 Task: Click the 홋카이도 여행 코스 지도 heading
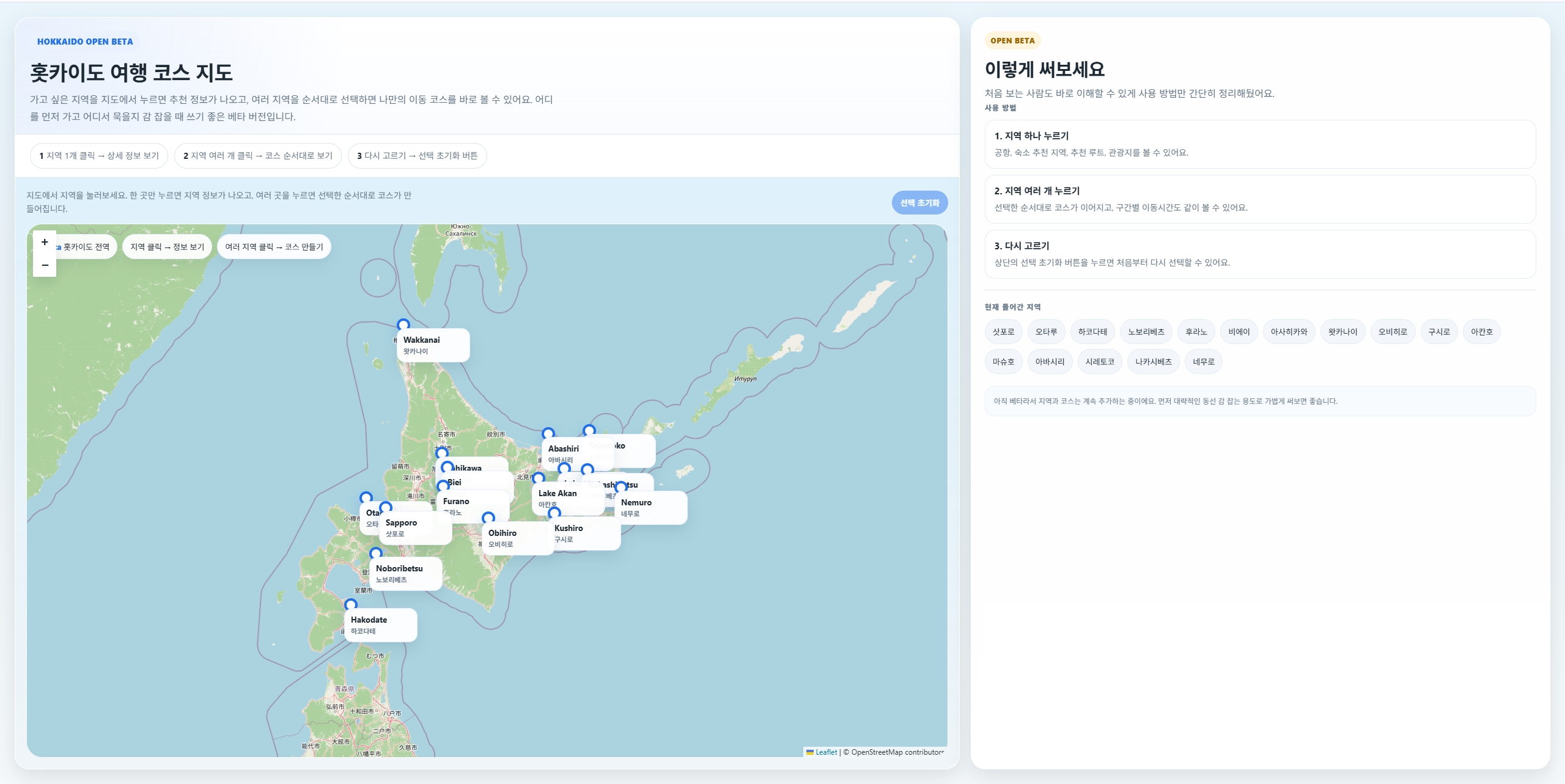[x=131, y=73]
